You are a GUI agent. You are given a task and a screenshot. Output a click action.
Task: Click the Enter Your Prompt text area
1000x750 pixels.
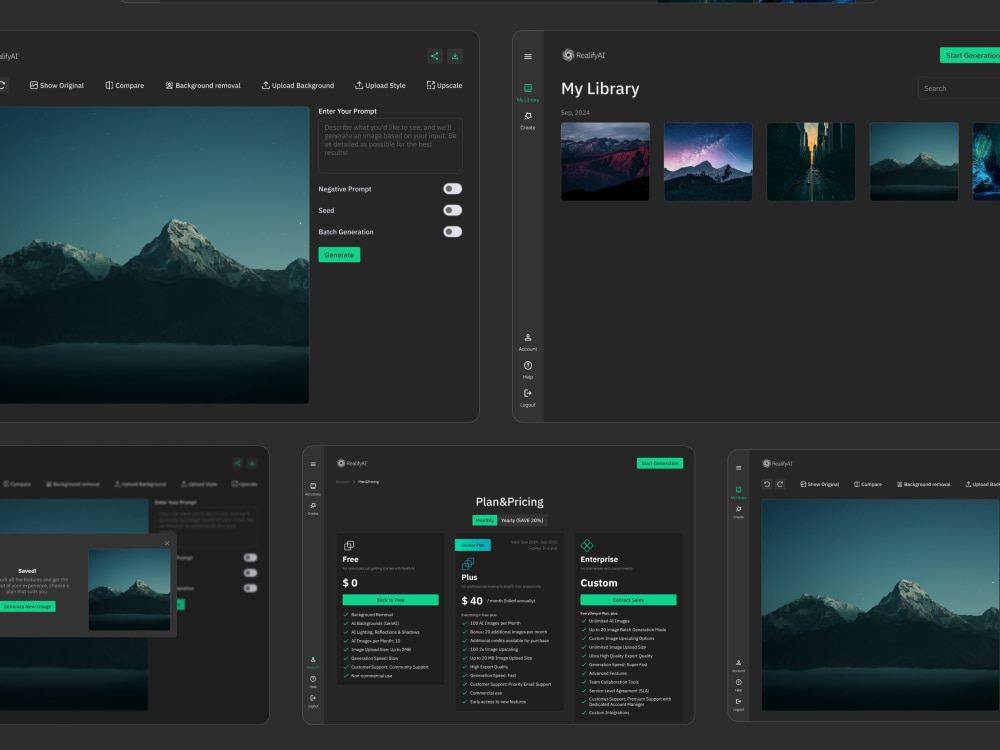pyautogui.click(x=390, y=145)
